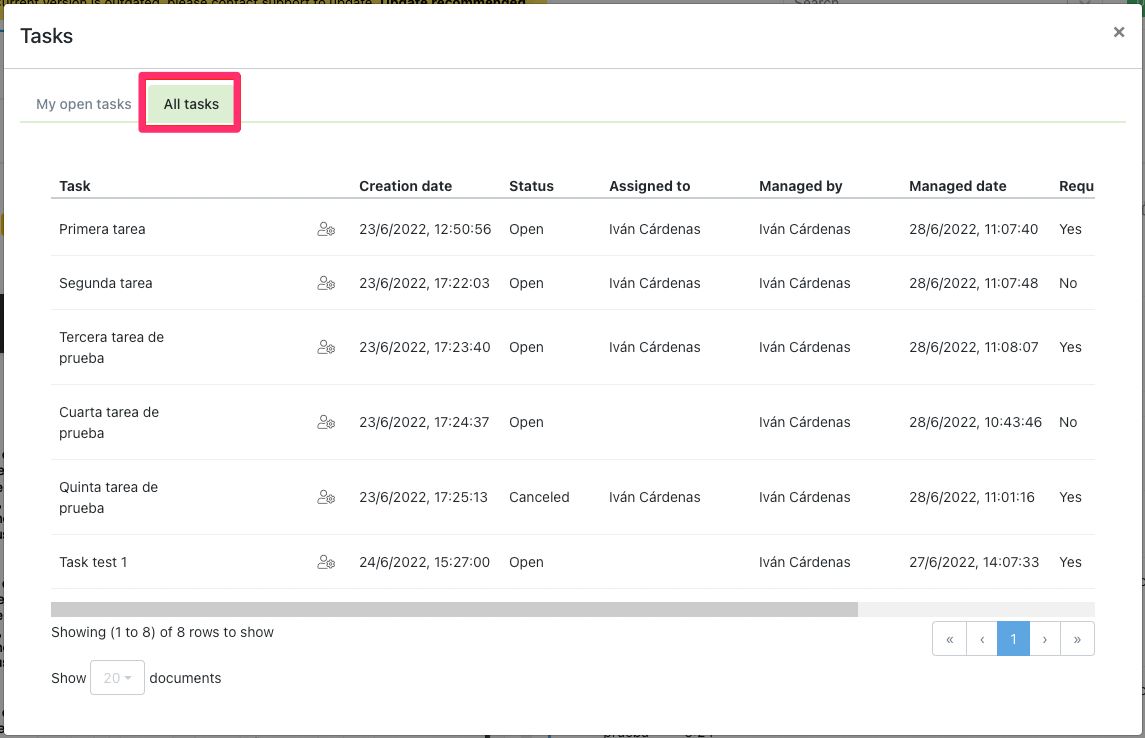Sort by the Creation date column header

click(405, 186)
